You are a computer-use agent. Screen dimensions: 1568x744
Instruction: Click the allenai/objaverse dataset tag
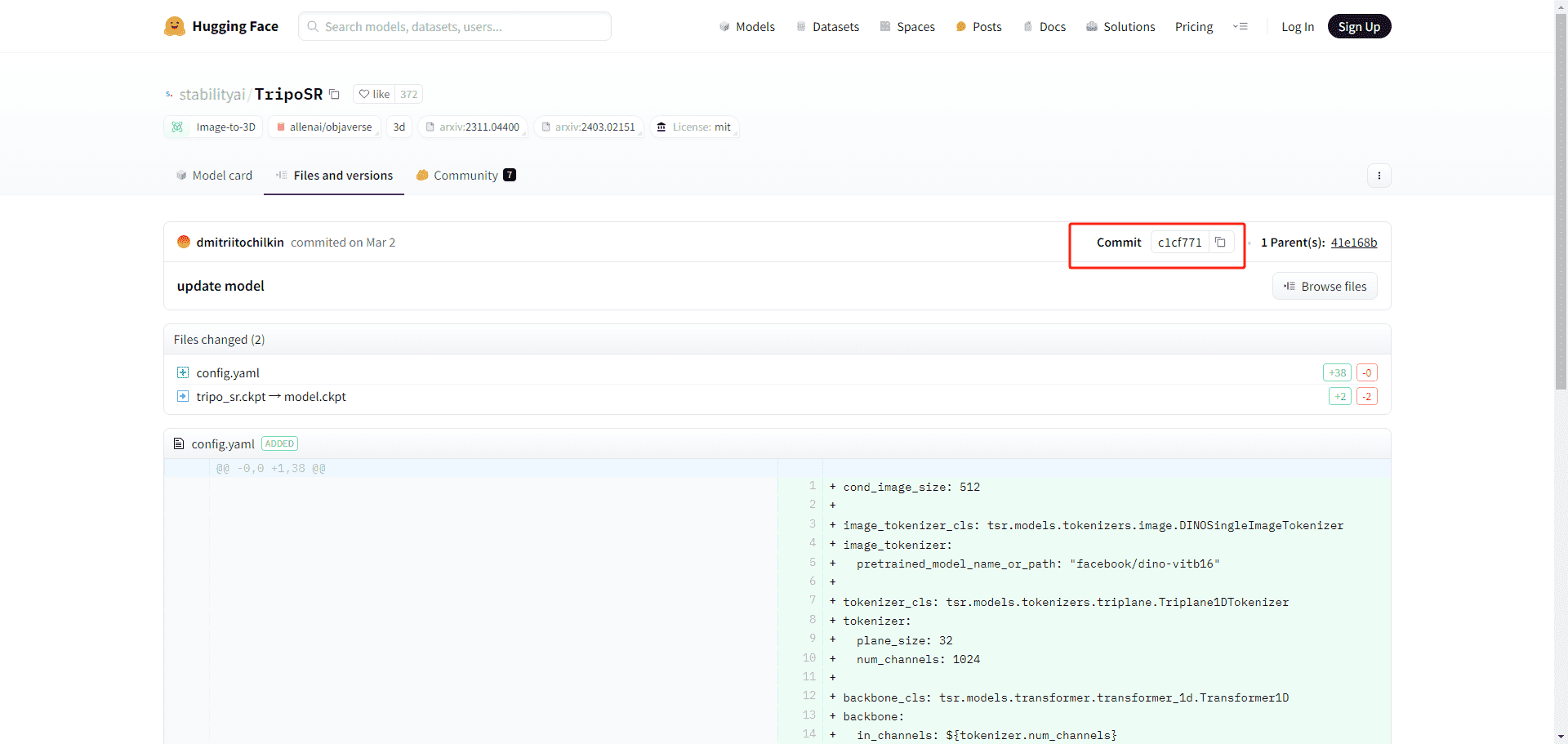coord(323,127)
